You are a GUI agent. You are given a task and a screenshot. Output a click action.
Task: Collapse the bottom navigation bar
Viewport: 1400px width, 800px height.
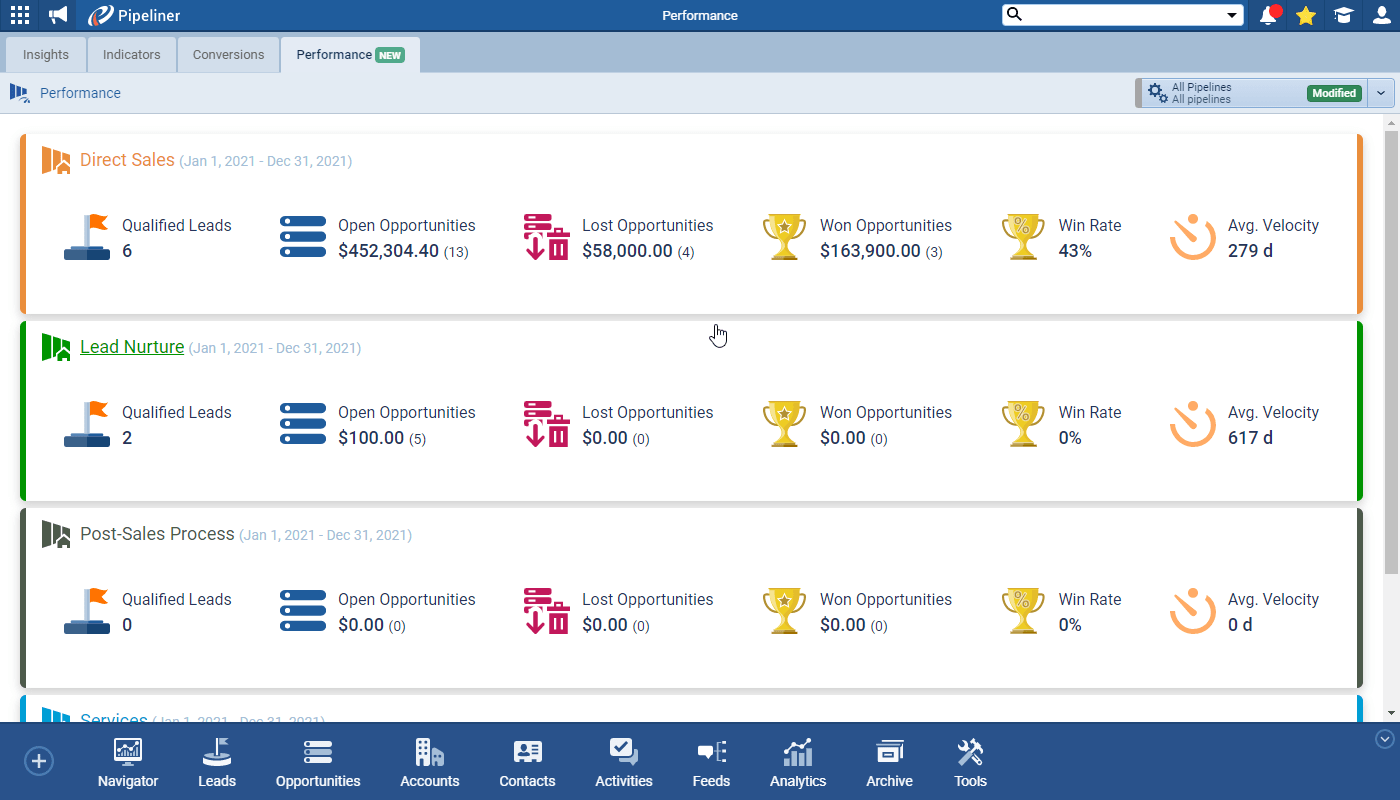coord(1385,739)
